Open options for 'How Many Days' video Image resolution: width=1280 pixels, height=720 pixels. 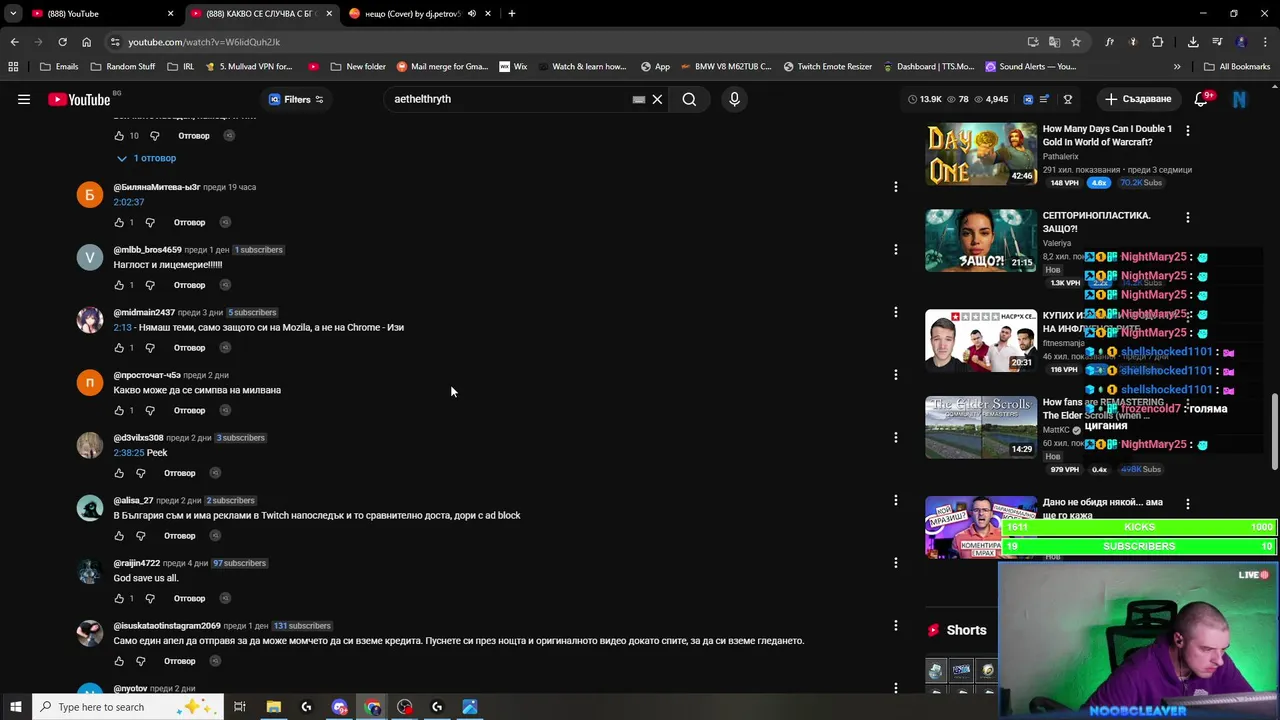click(x=1187, y=131)
